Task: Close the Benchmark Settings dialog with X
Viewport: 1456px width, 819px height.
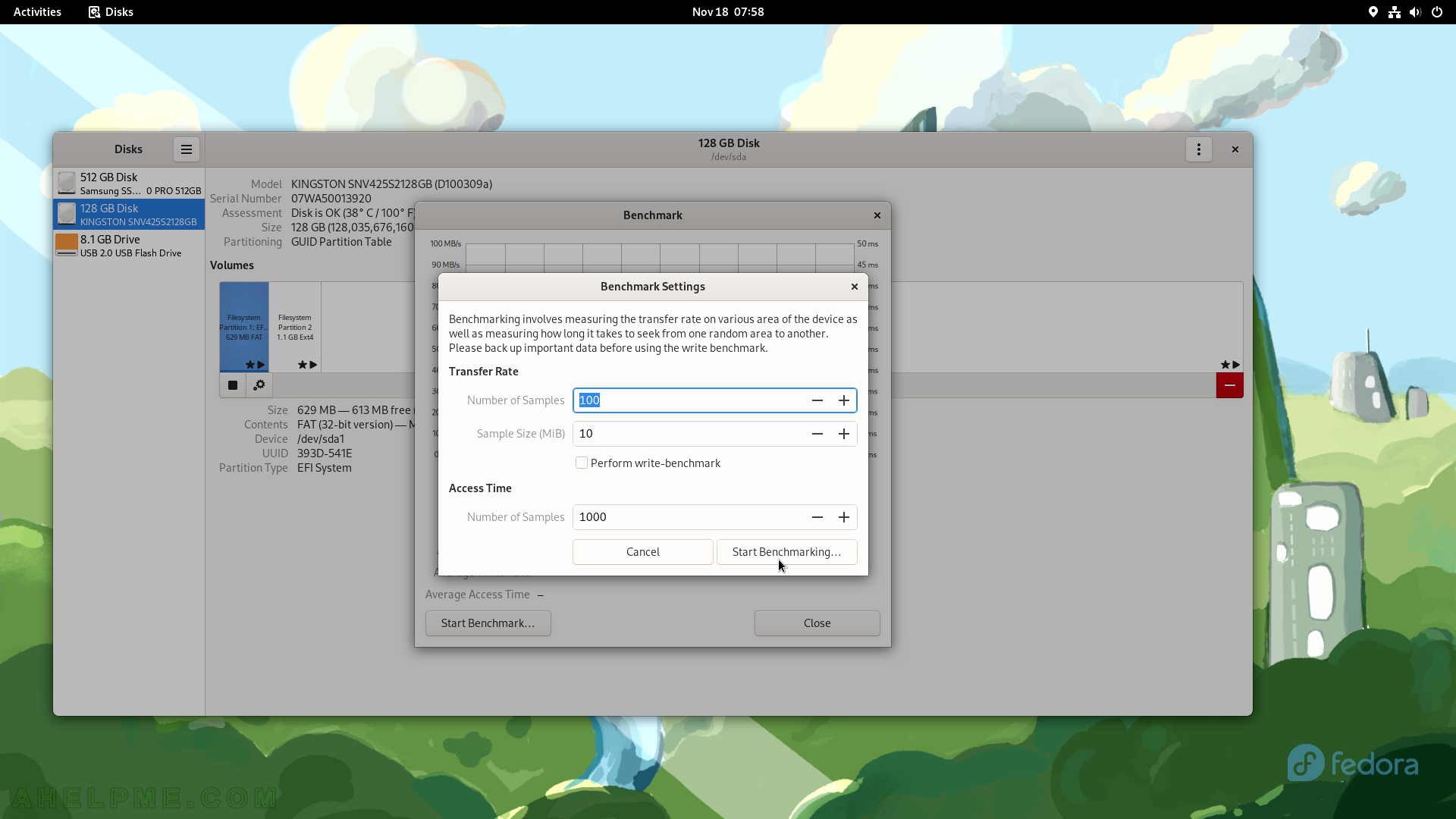Action: coord(854,287)
